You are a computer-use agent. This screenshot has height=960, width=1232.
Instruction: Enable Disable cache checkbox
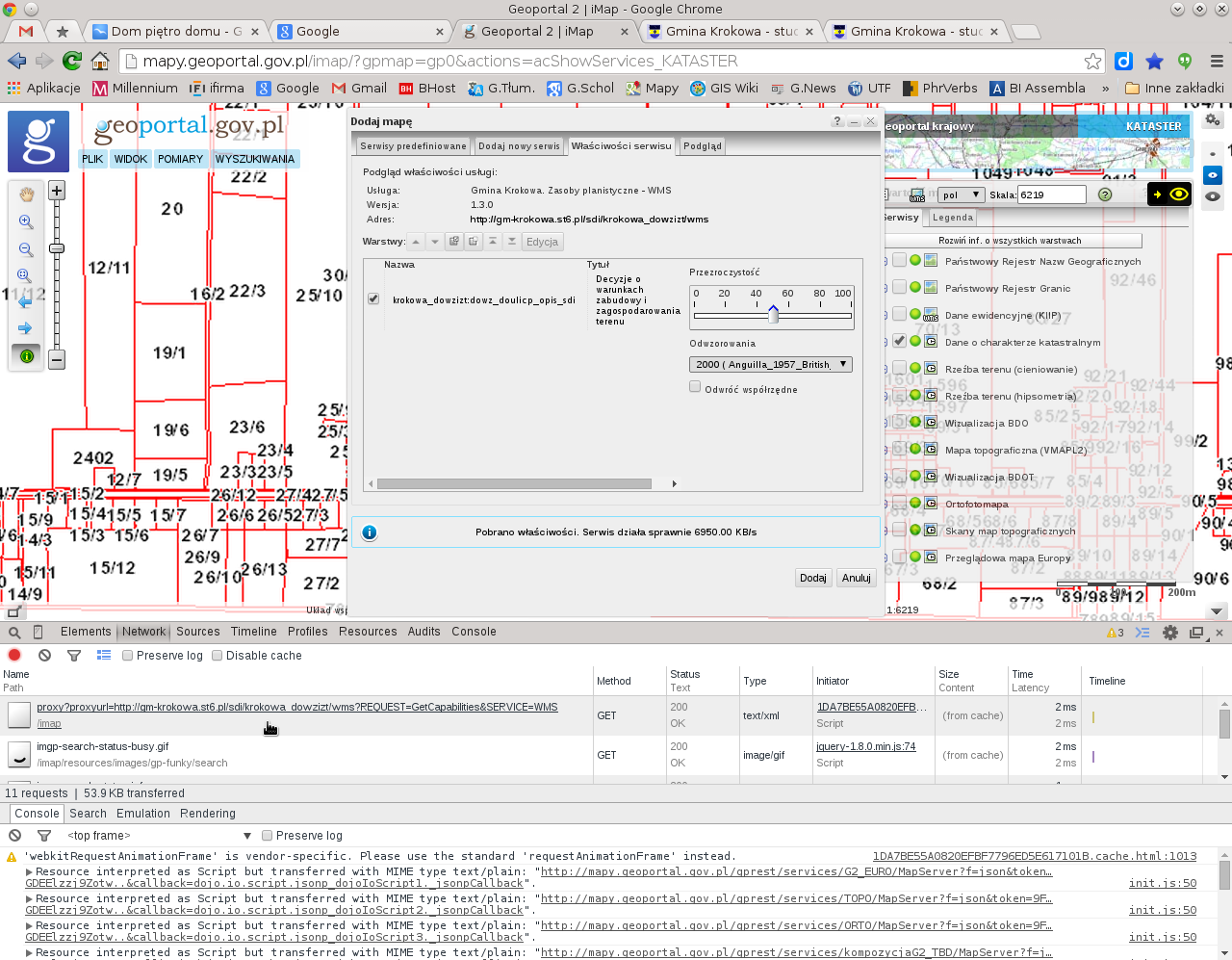(x=217, y=656)
